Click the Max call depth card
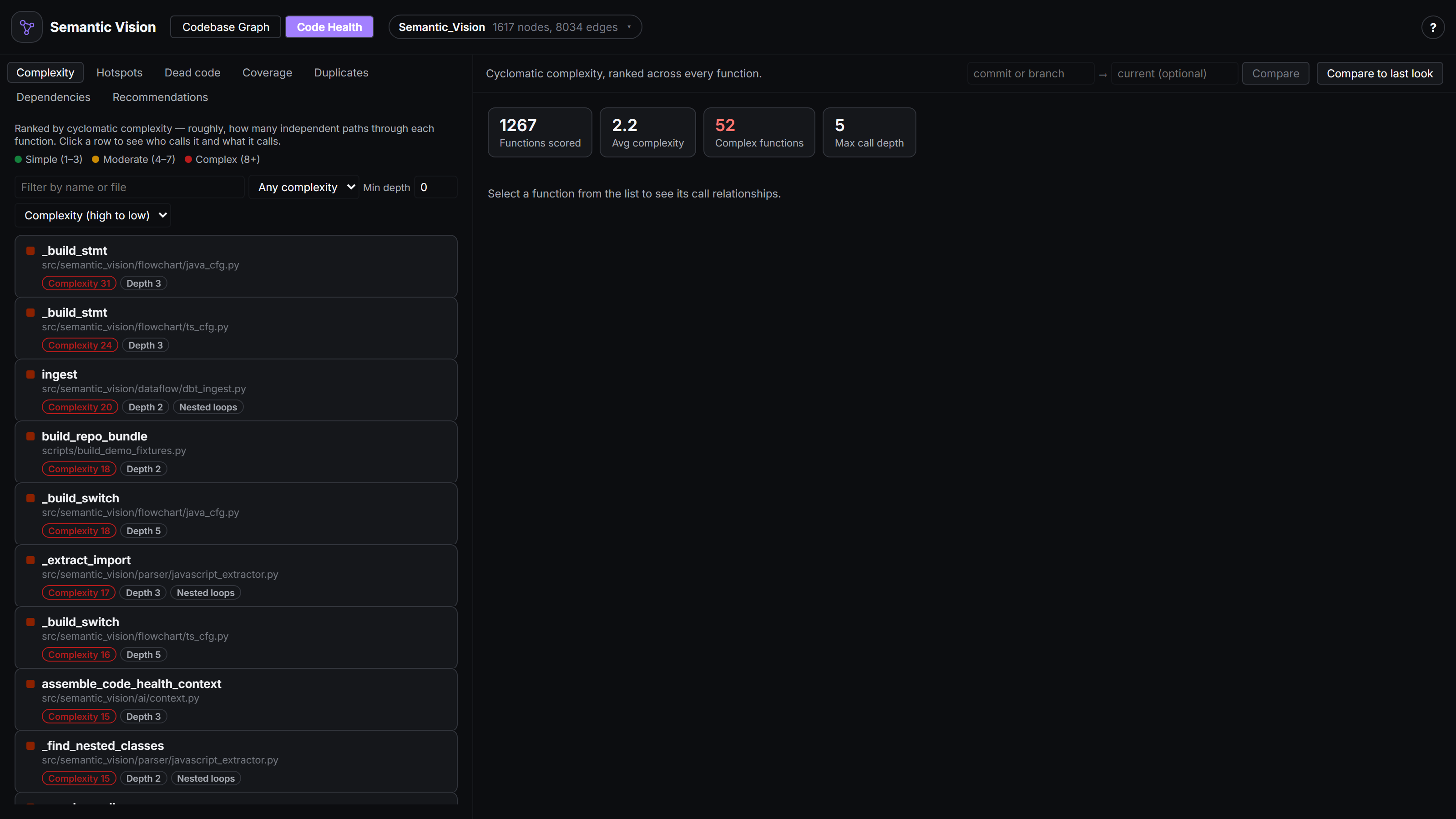1456x819 pixels. 869,132
